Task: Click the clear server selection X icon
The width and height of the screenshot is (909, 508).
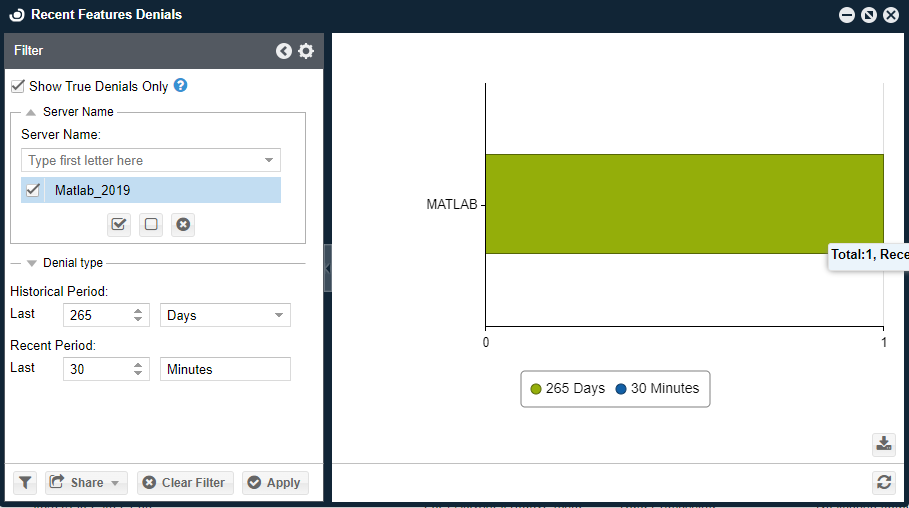Action: tap(183, 224)
